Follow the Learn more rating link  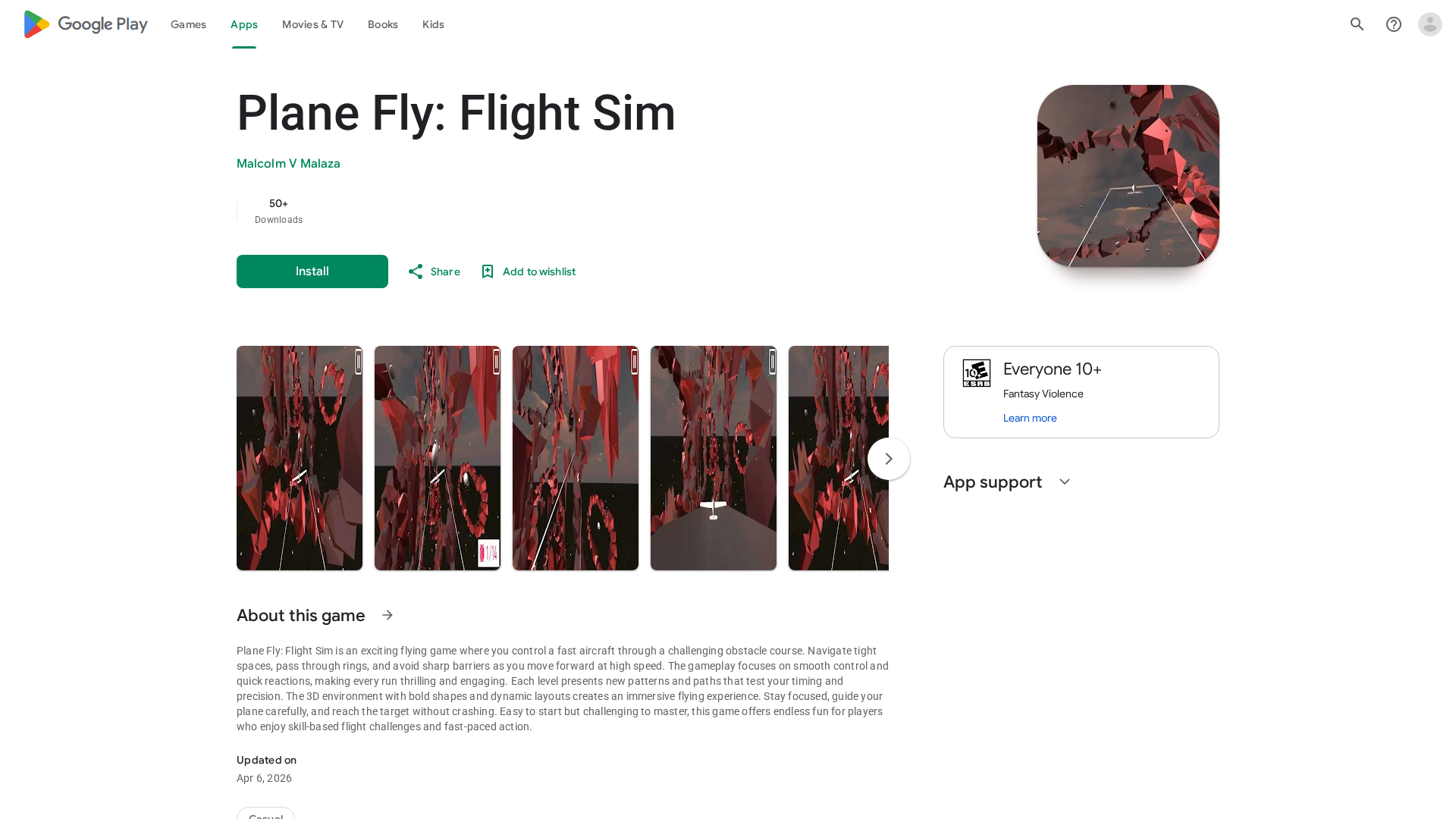tap(1030, 418)
